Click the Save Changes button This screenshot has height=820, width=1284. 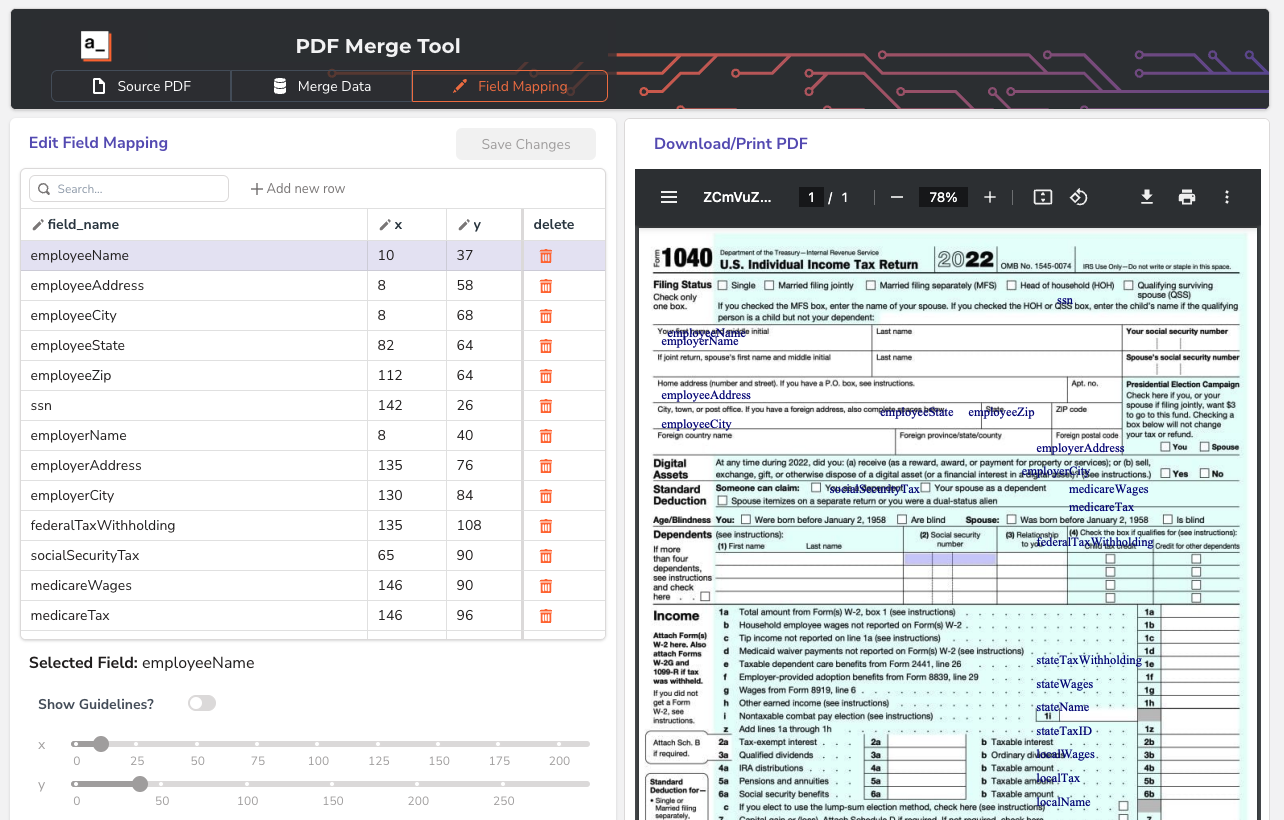(x=525, y=144)
